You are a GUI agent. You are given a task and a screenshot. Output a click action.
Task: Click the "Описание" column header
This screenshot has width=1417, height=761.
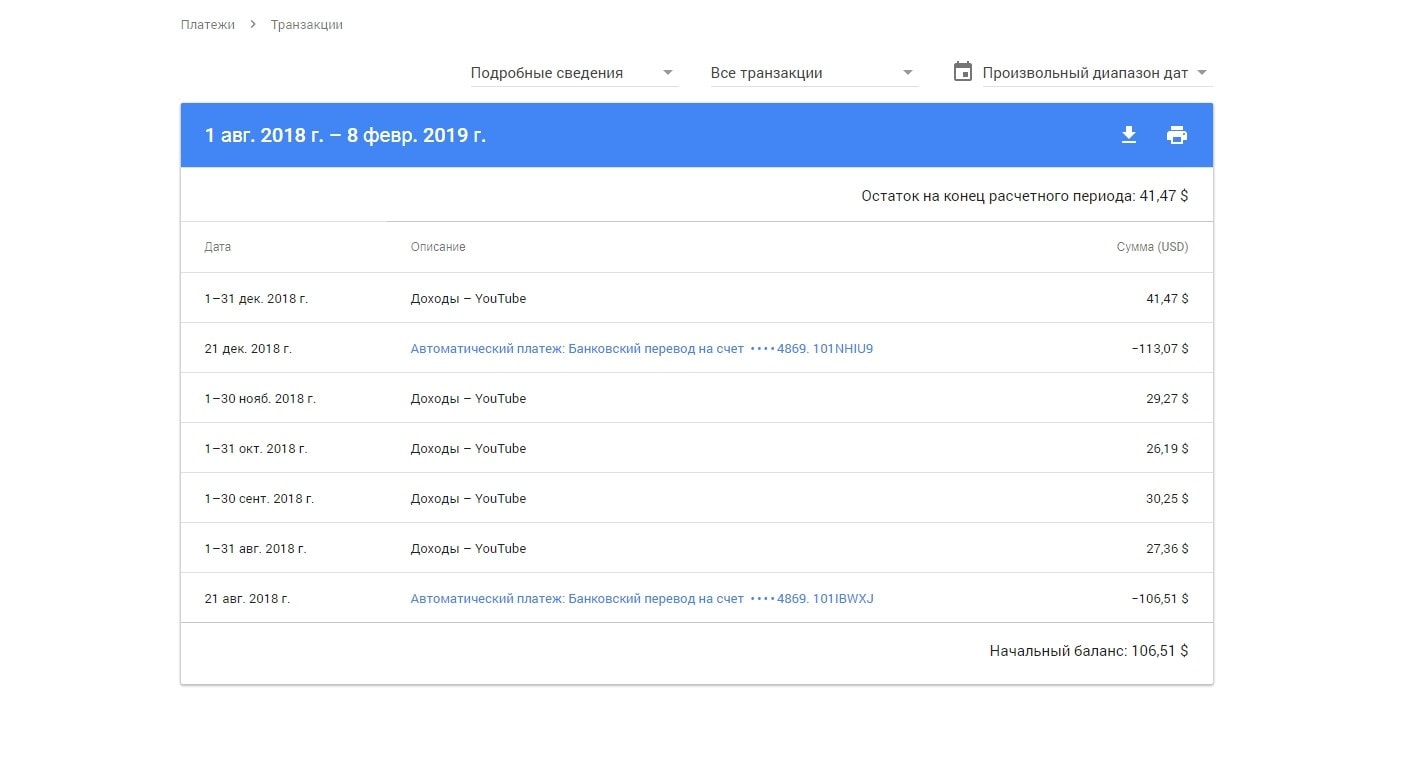click(438, 247)
